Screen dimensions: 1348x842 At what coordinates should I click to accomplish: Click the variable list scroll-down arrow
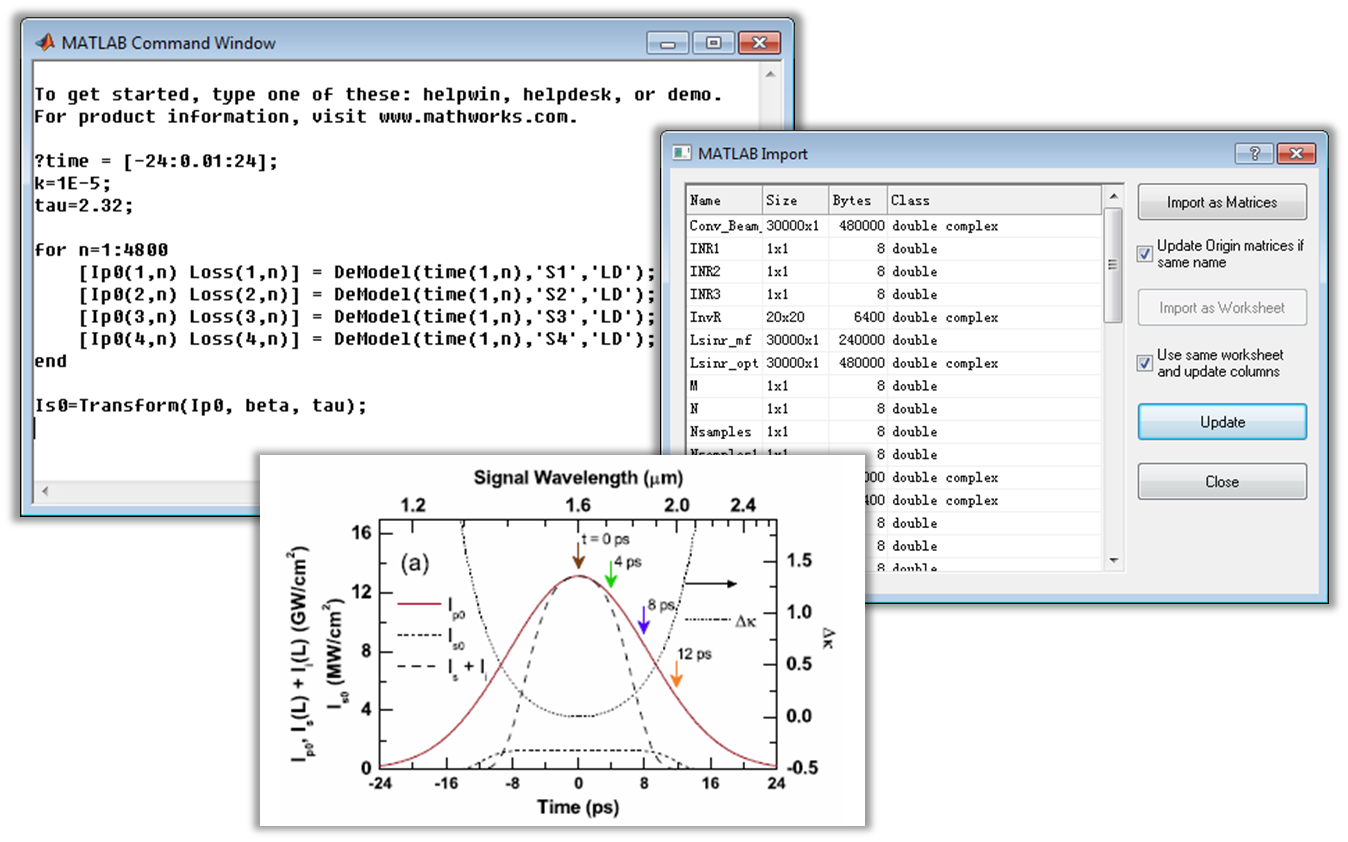click(x=1113, y=562)
